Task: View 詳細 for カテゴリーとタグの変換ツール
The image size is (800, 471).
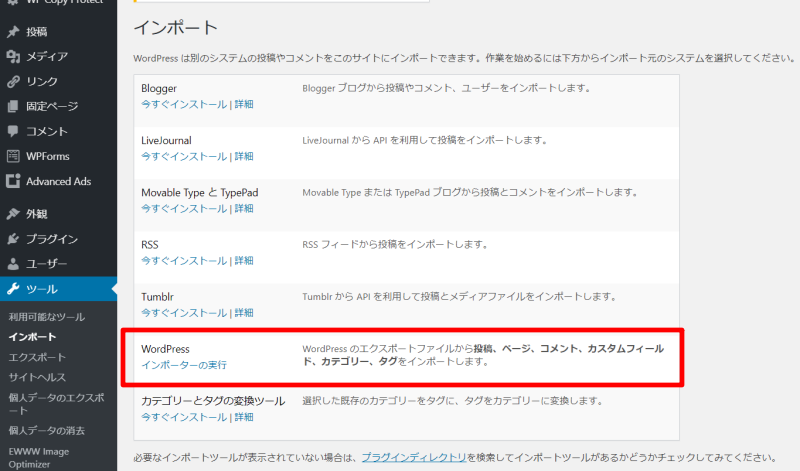Action: coord(244,417)
